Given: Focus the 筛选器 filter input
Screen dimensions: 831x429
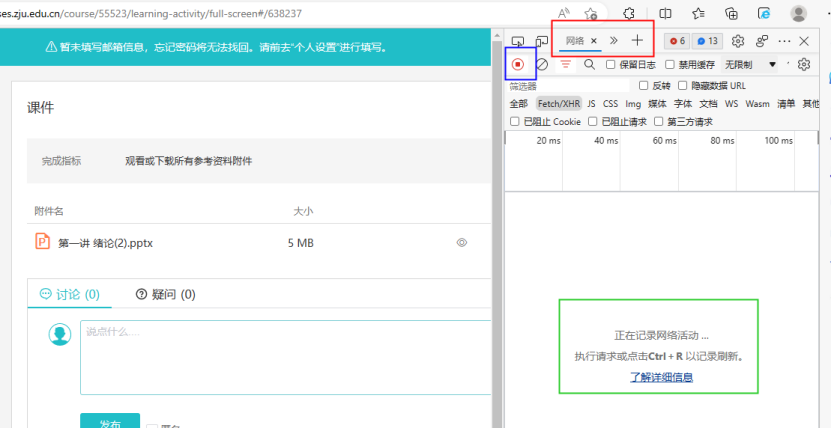Looking at the screenshot, I should tap(568, 86).
